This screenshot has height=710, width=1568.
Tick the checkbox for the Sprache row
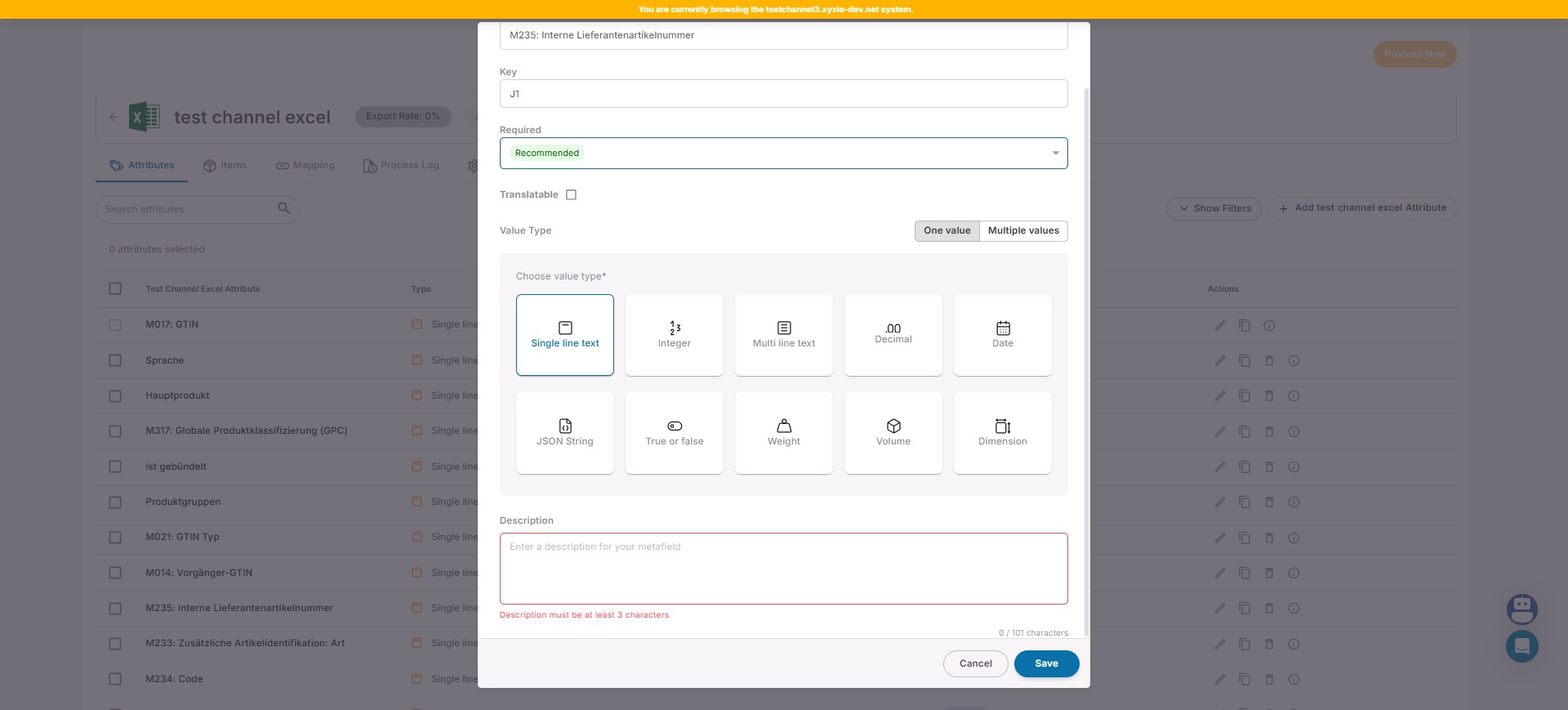click(x=115, y=360)
